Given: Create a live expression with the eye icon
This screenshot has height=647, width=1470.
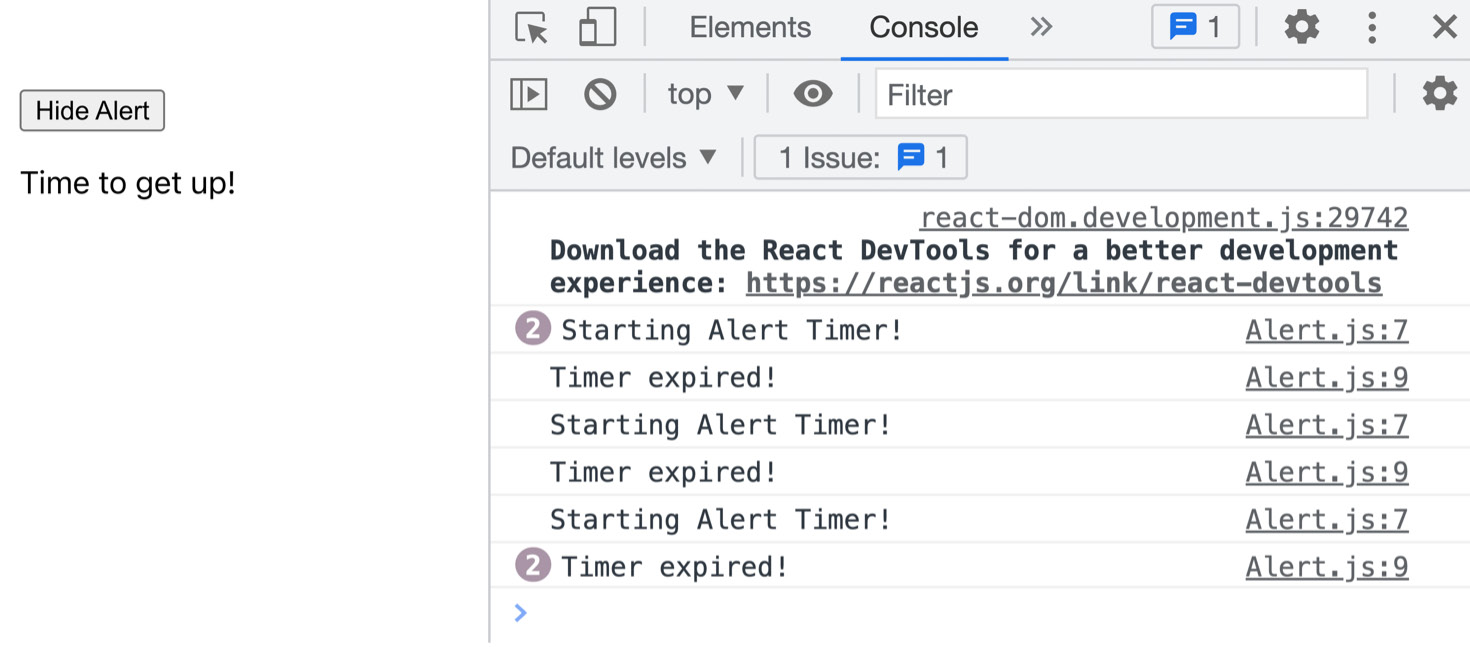Looking at the screenshot, I should (x=812, y=94).
